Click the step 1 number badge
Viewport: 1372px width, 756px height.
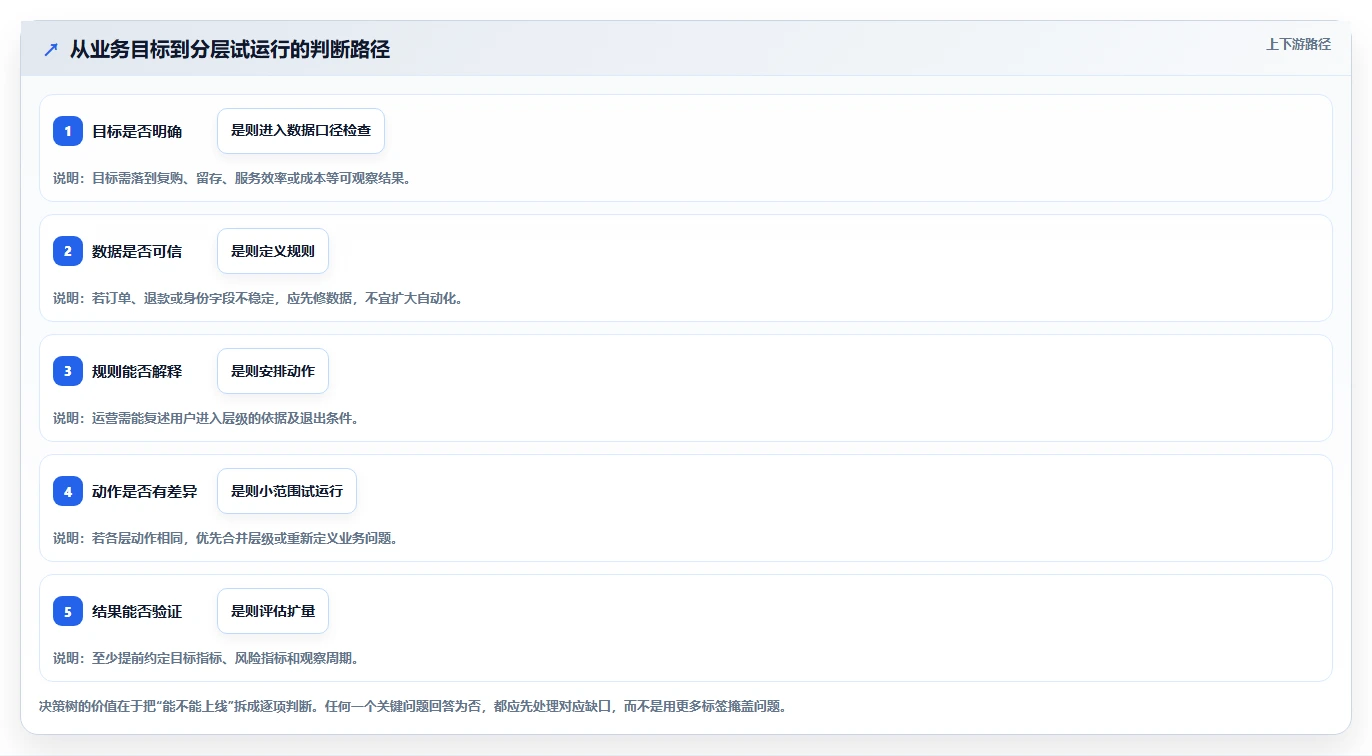[x=68, y=131]
